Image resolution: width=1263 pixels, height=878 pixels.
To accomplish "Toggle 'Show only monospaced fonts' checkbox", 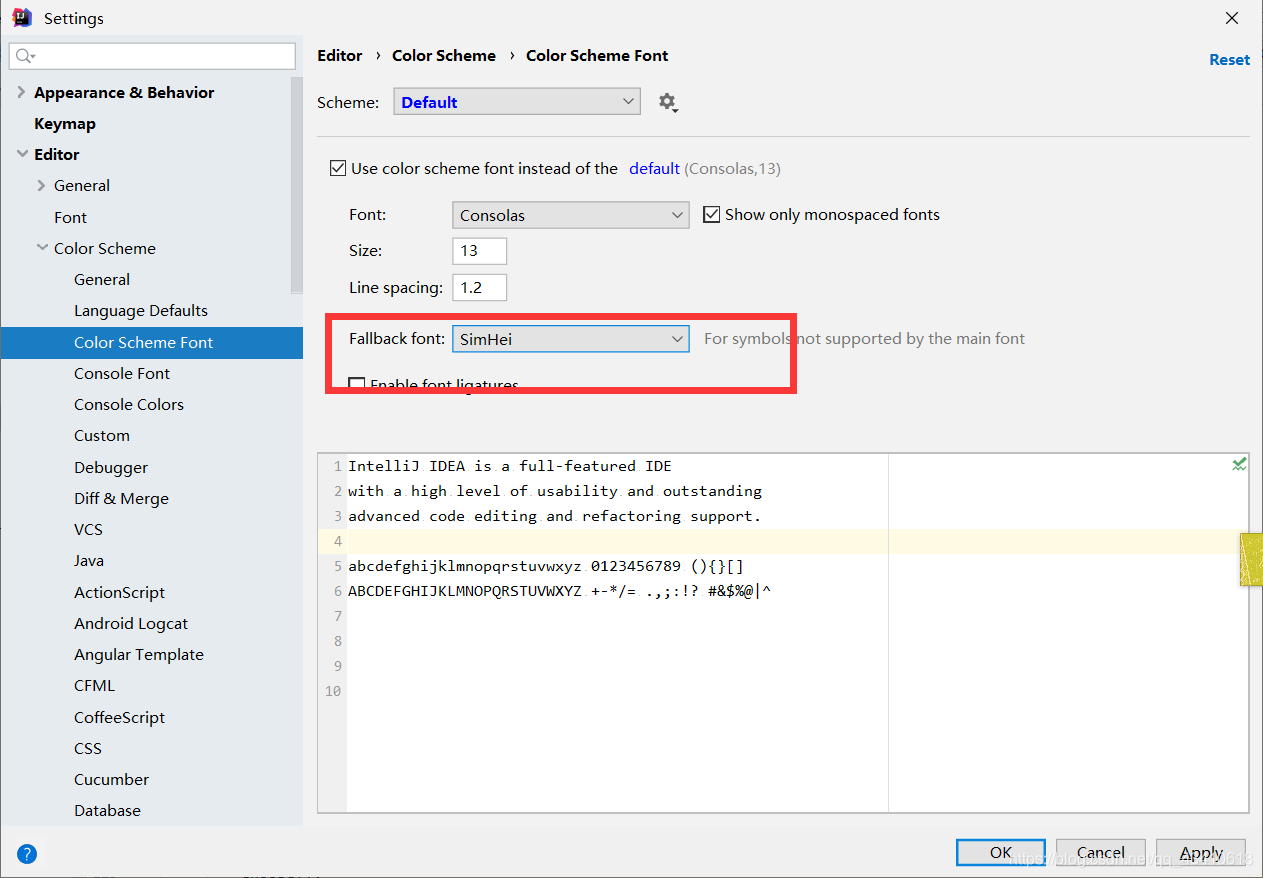I will click(711, 214).
